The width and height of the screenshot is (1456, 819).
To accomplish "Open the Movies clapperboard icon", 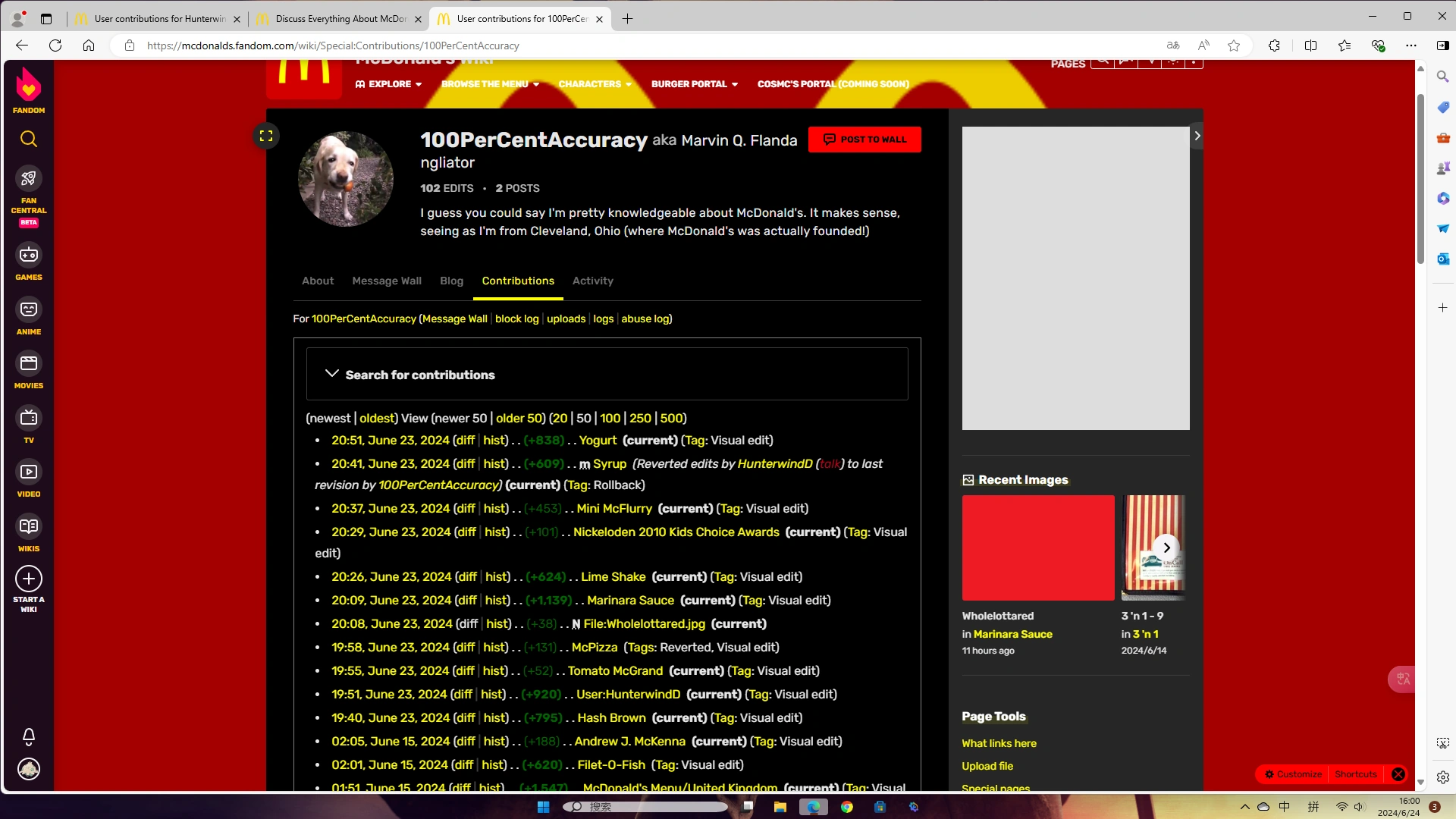I will (29, 364).
